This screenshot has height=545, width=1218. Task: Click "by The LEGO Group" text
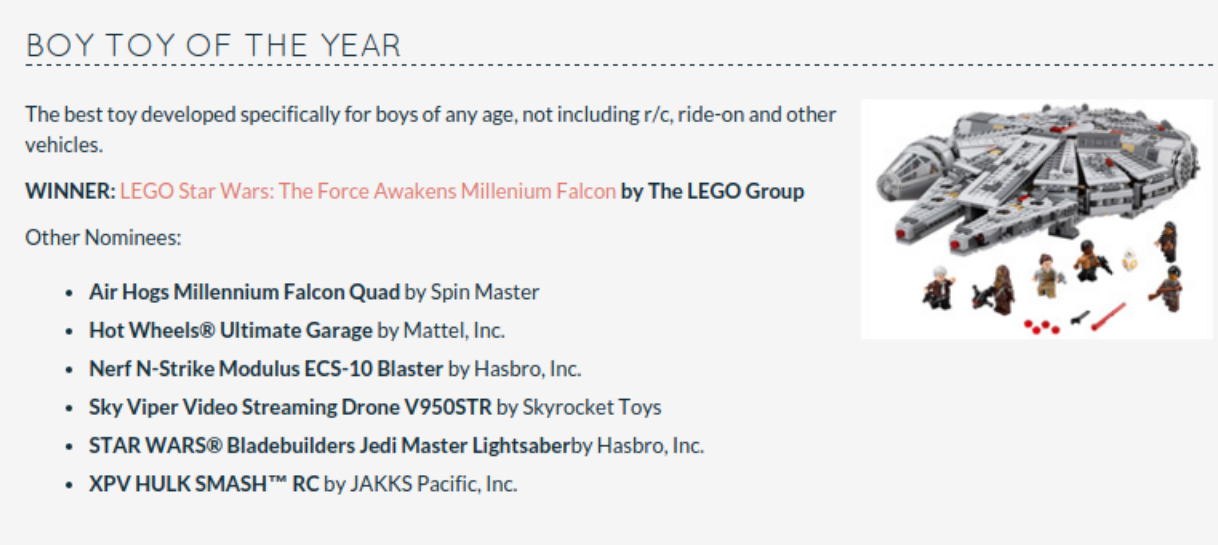[712, 191]
